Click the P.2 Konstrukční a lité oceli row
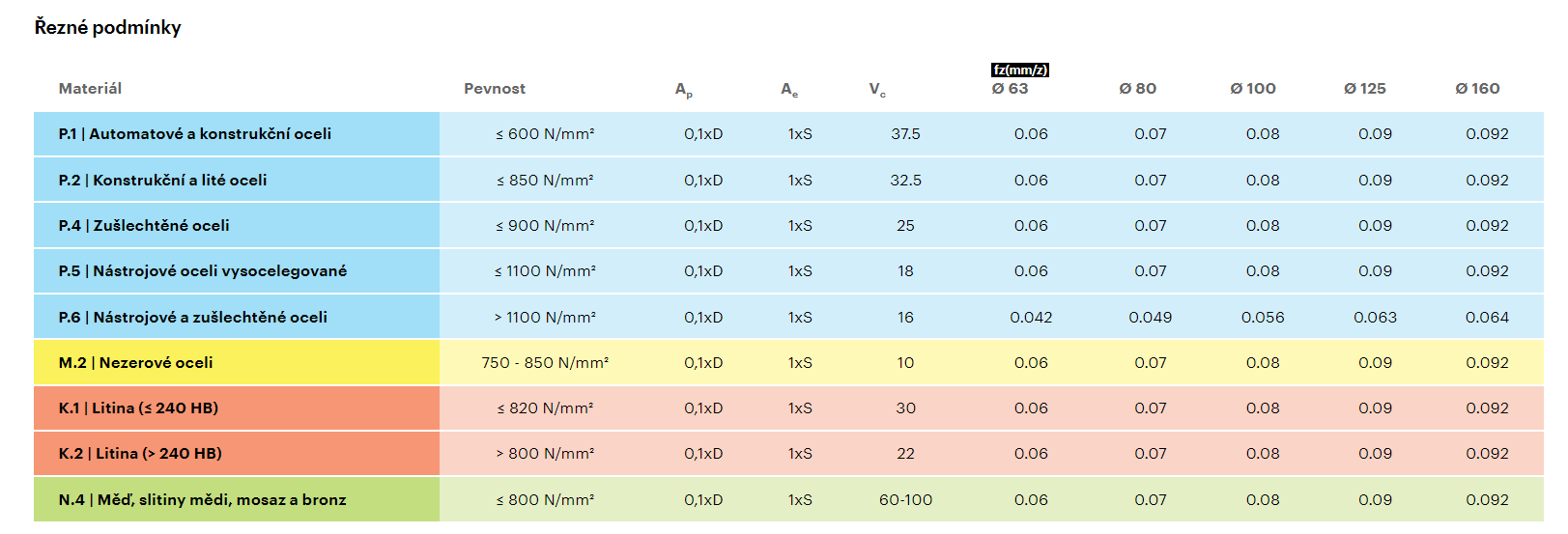 162,181
